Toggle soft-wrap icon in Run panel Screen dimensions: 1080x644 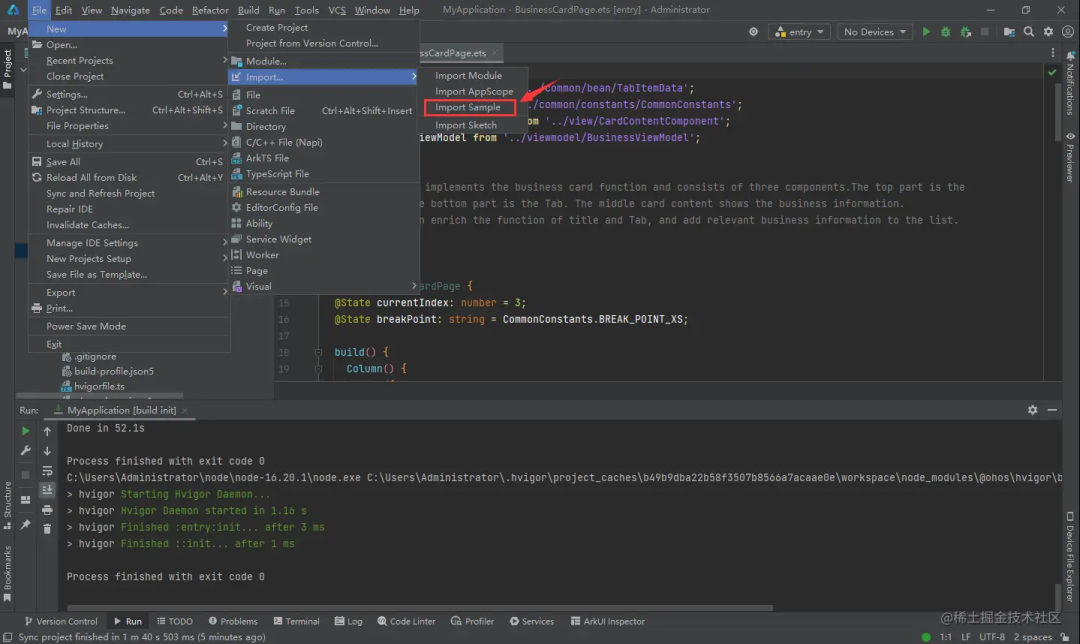click(x=47, y=471)
